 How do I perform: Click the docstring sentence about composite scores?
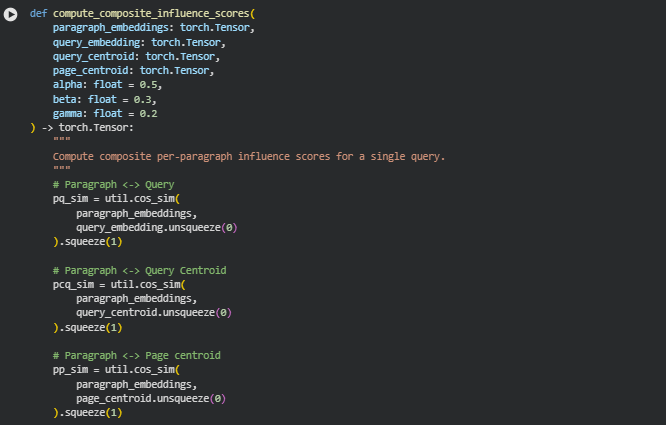(x=248, y=157)
